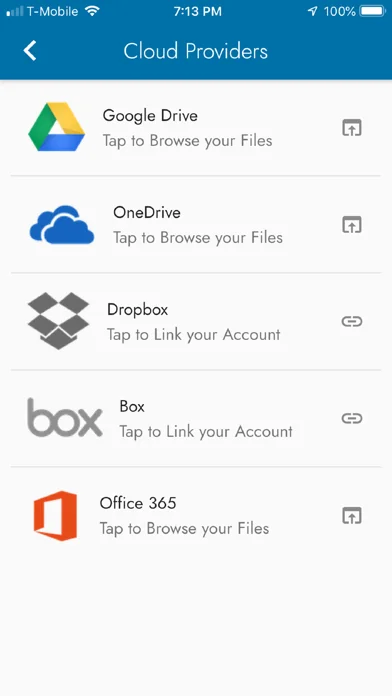This screenshot has width=392, height=696.
Task: Tap the Office 365 logo
Action: (55, 516)
